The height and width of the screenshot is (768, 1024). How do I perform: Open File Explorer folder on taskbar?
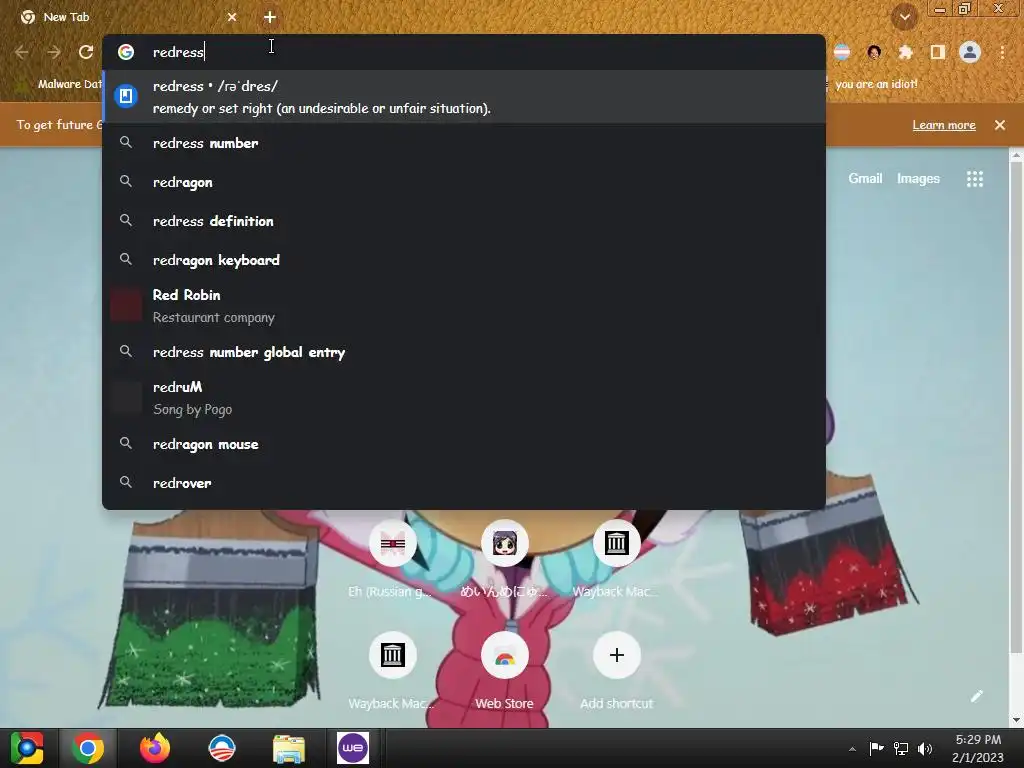289,748
